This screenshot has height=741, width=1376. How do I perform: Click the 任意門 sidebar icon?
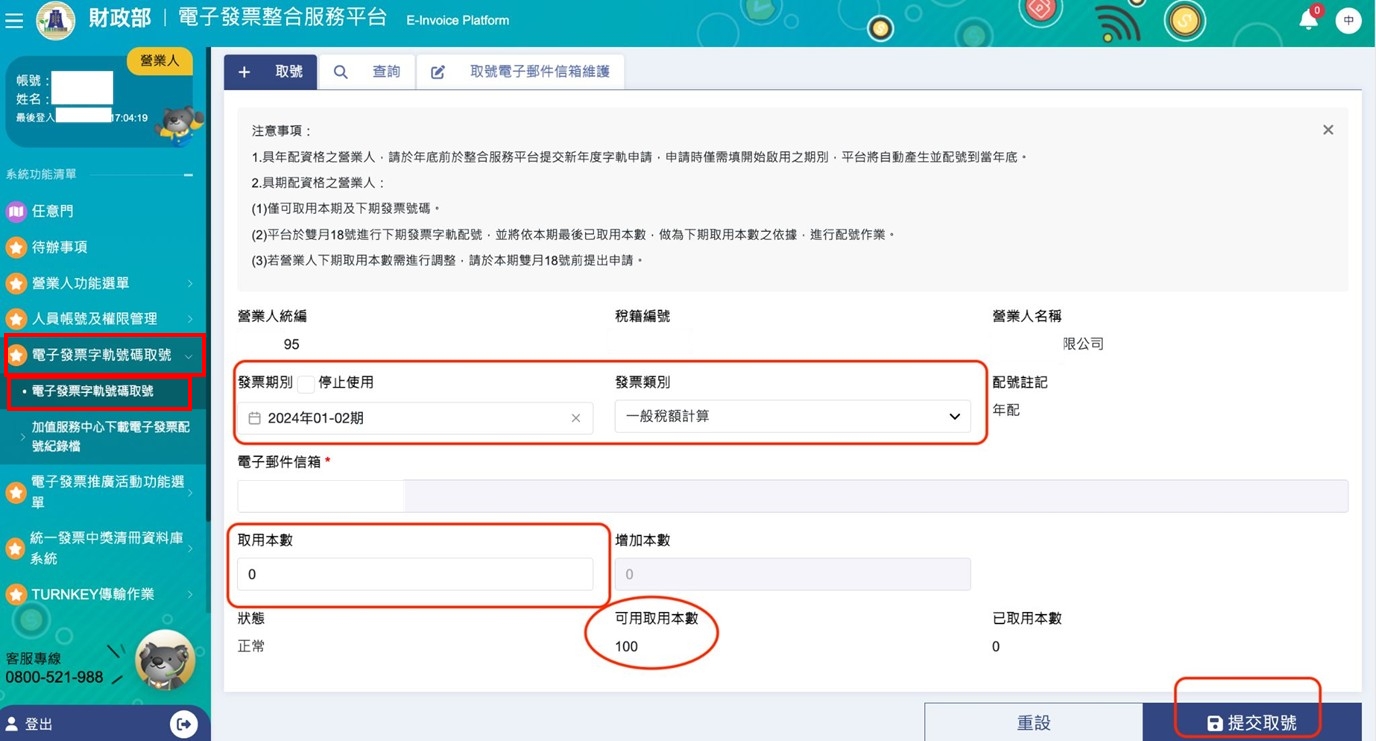(16, 211)
